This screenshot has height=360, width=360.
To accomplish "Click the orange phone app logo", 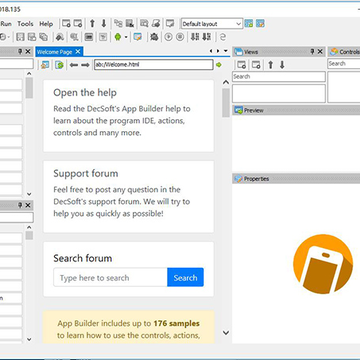I will coord(323,264).
